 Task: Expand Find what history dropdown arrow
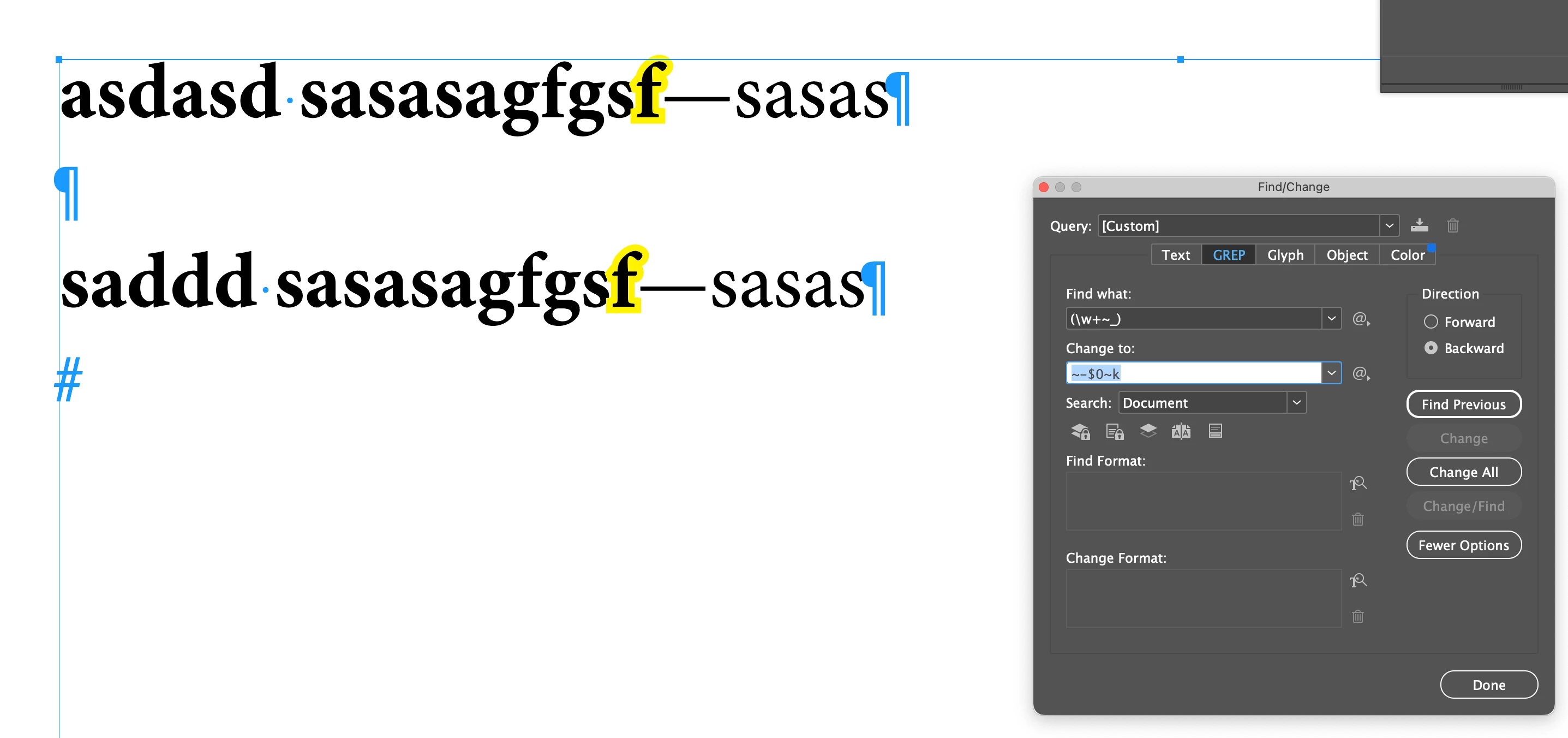coord(1331,318)
